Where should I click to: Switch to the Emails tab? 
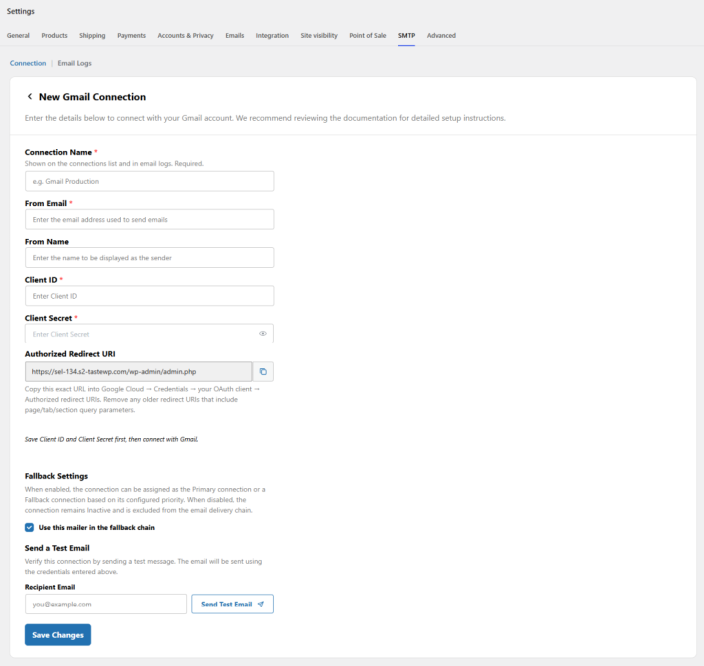pos(235,35)
